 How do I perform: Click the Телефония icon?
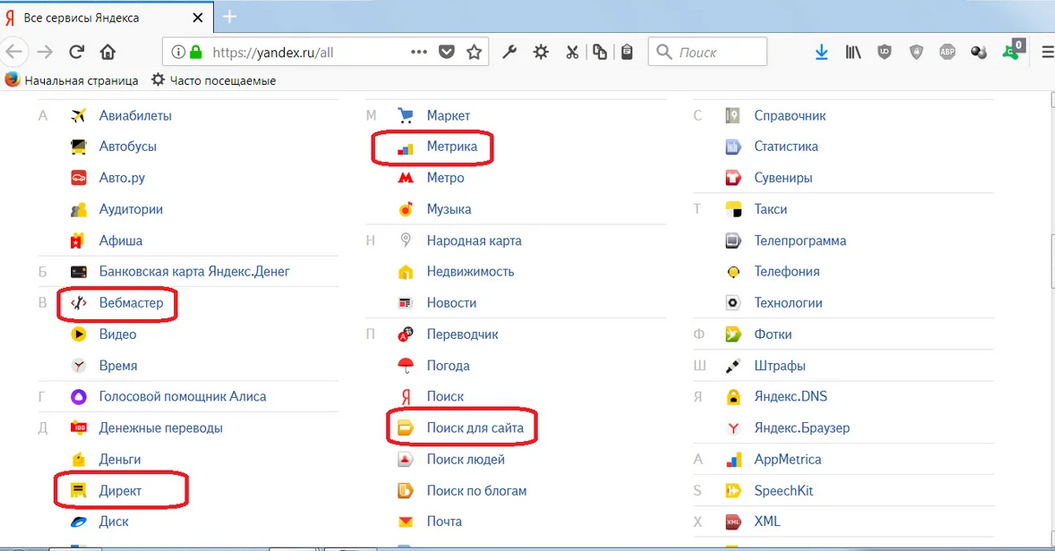click(x=733, y=272)
